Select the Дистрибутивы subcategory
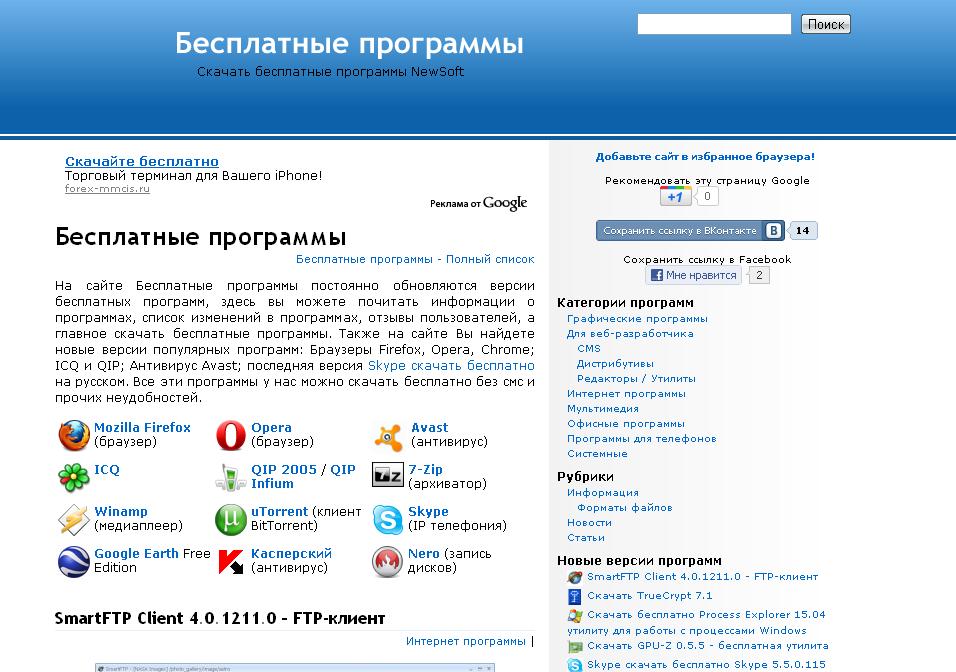Image resolution: width=956 pixels, height=672 pixels. coord(615,363)
